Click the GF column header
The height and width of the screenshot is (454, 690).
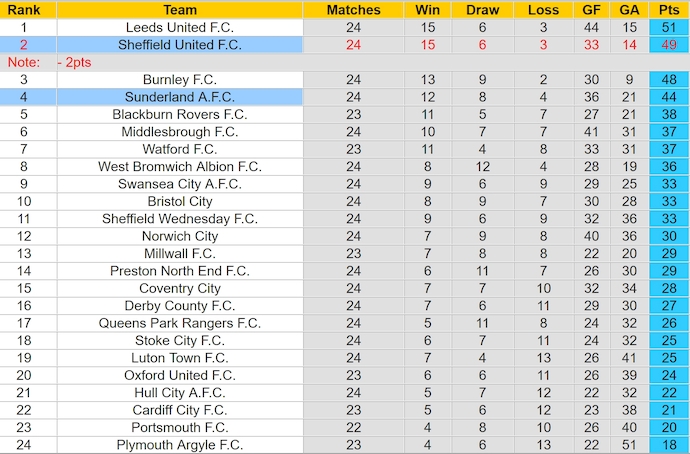click(x=591, y=10)
